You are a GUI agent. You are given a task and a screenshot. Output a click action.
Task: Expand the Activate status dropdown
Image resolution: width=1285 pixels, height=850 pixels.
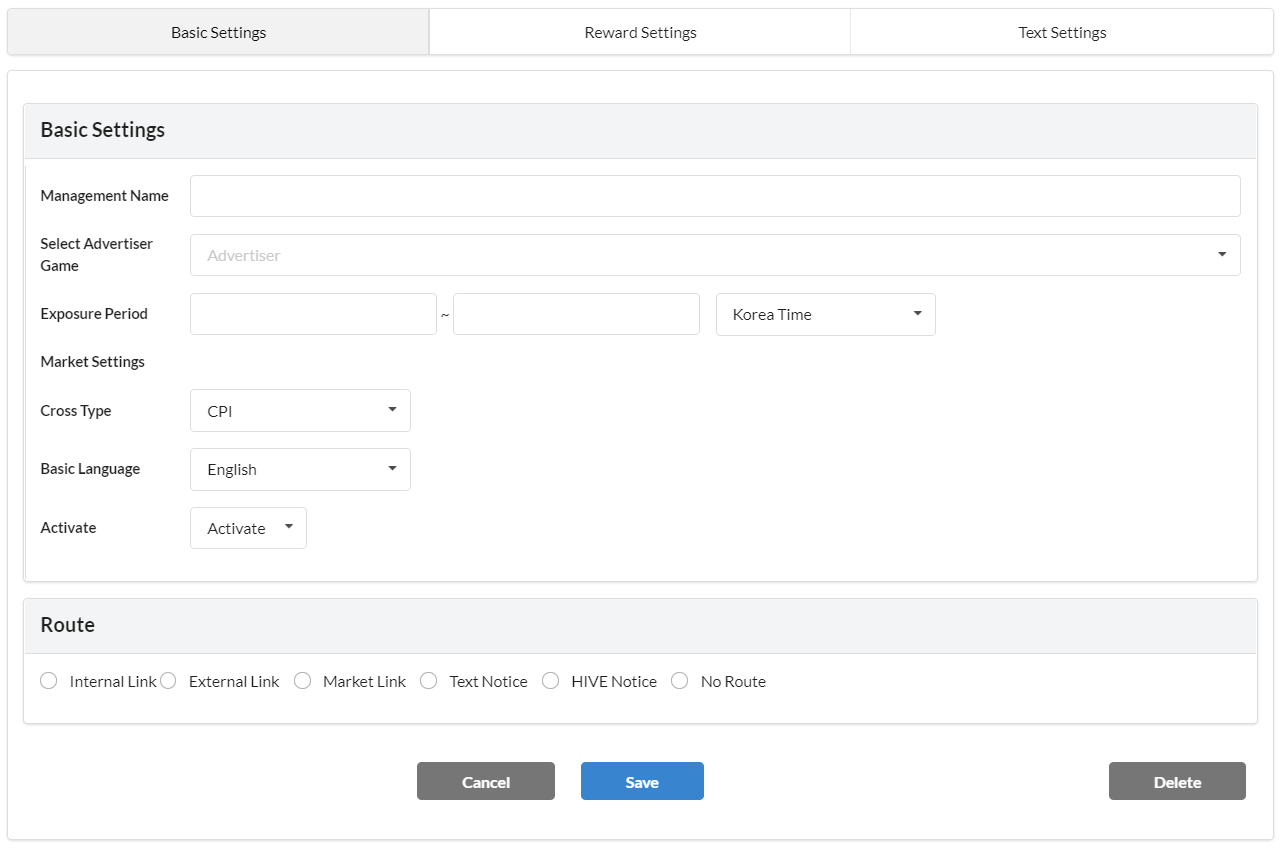[248, 528]
